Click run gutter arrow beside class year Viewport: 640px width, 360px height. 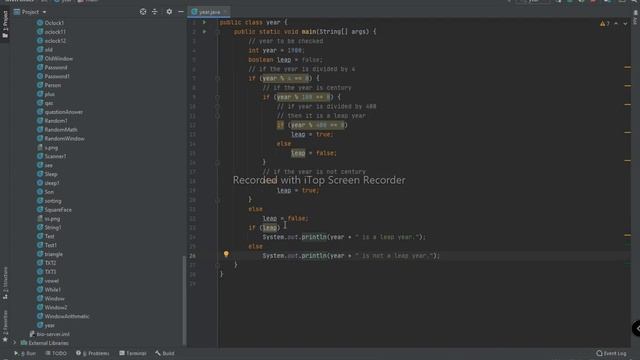(204, 22)
